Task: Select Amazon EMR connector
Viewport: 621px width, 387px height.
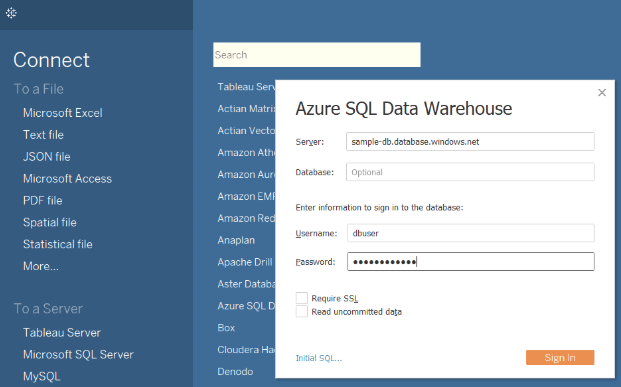Action: tap(246, 196)
